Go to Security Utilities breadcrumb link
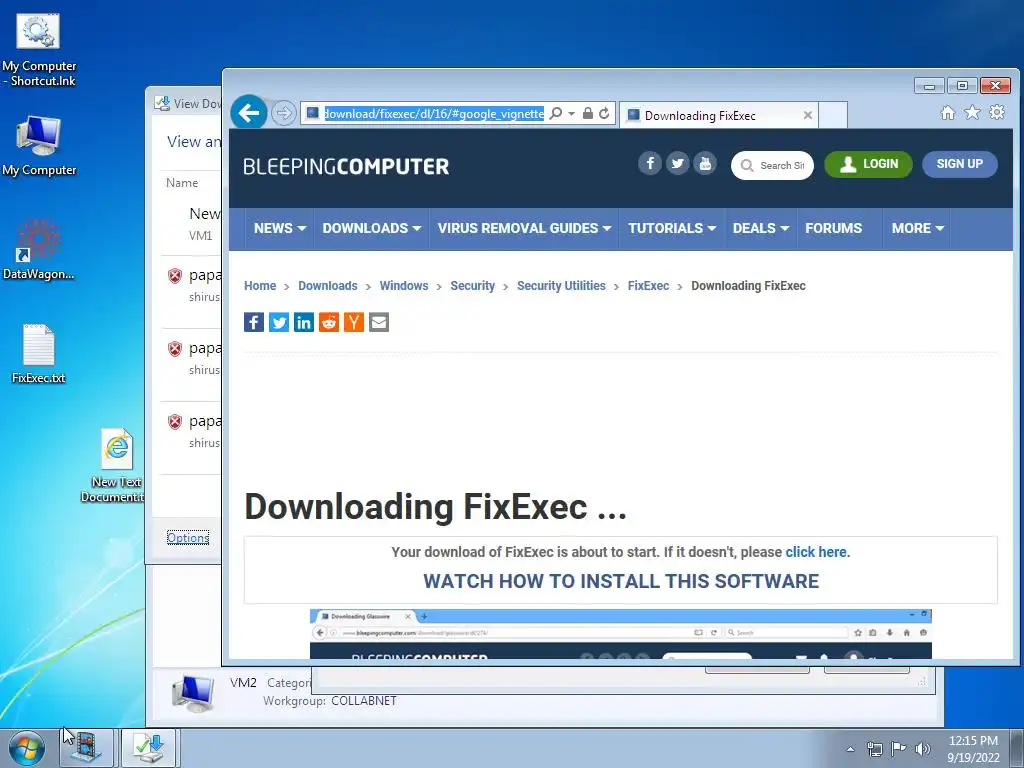 [561, 285]
